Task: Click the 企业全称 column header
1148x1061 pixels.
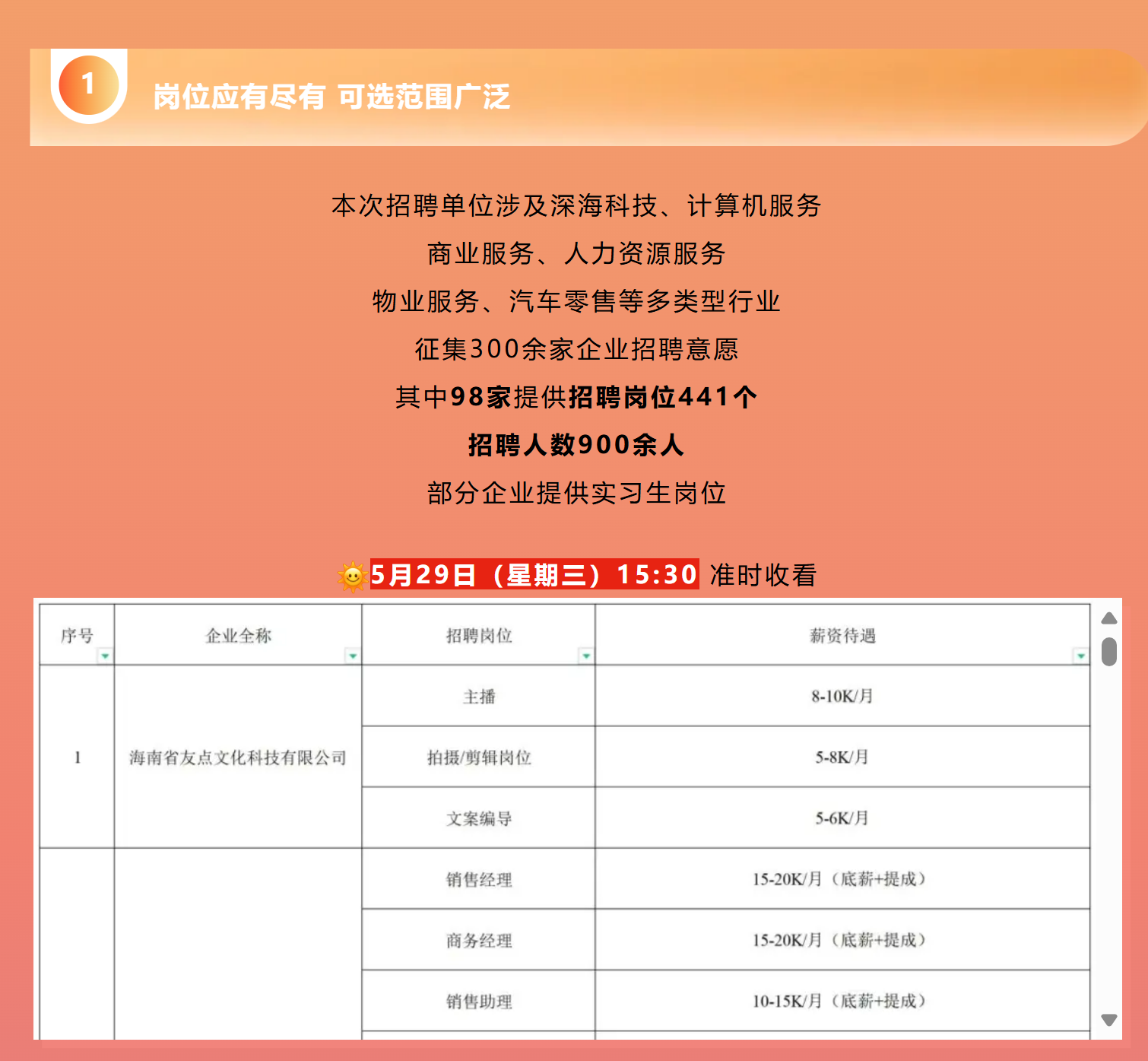Action: (238, 636)
